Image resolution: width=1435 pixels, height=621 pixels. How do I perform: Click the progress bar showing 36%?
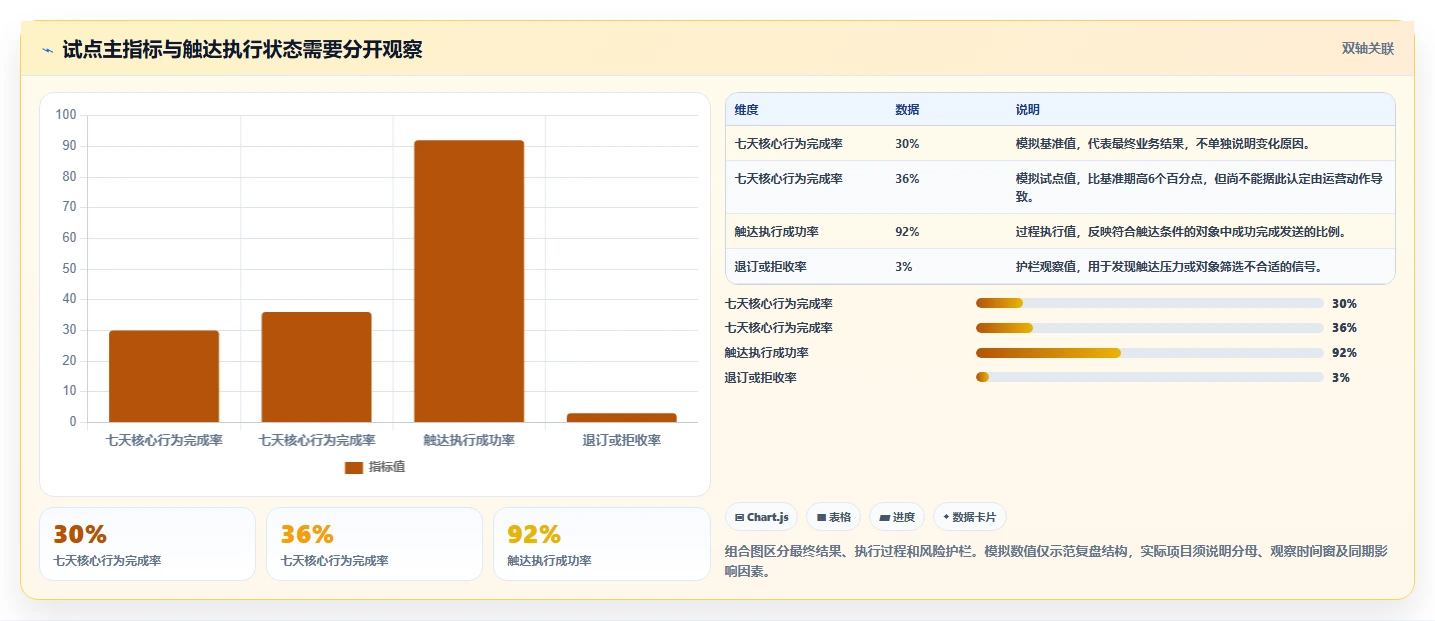(x=1150, y=328)
